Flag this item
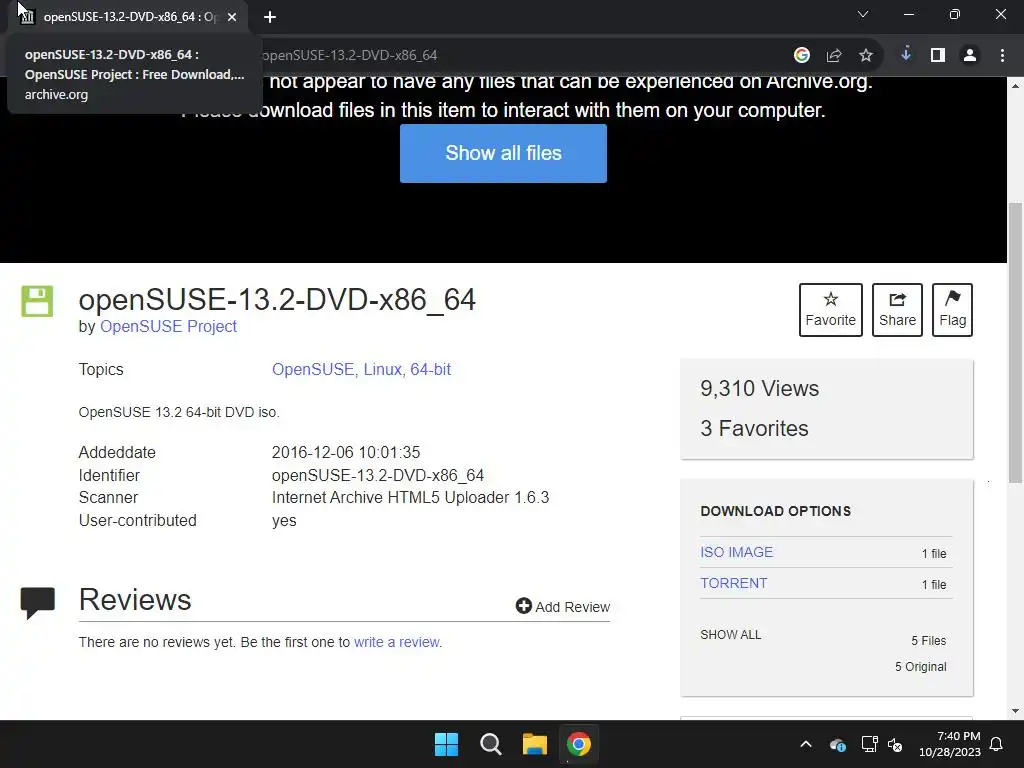 (x=952, y=310)
